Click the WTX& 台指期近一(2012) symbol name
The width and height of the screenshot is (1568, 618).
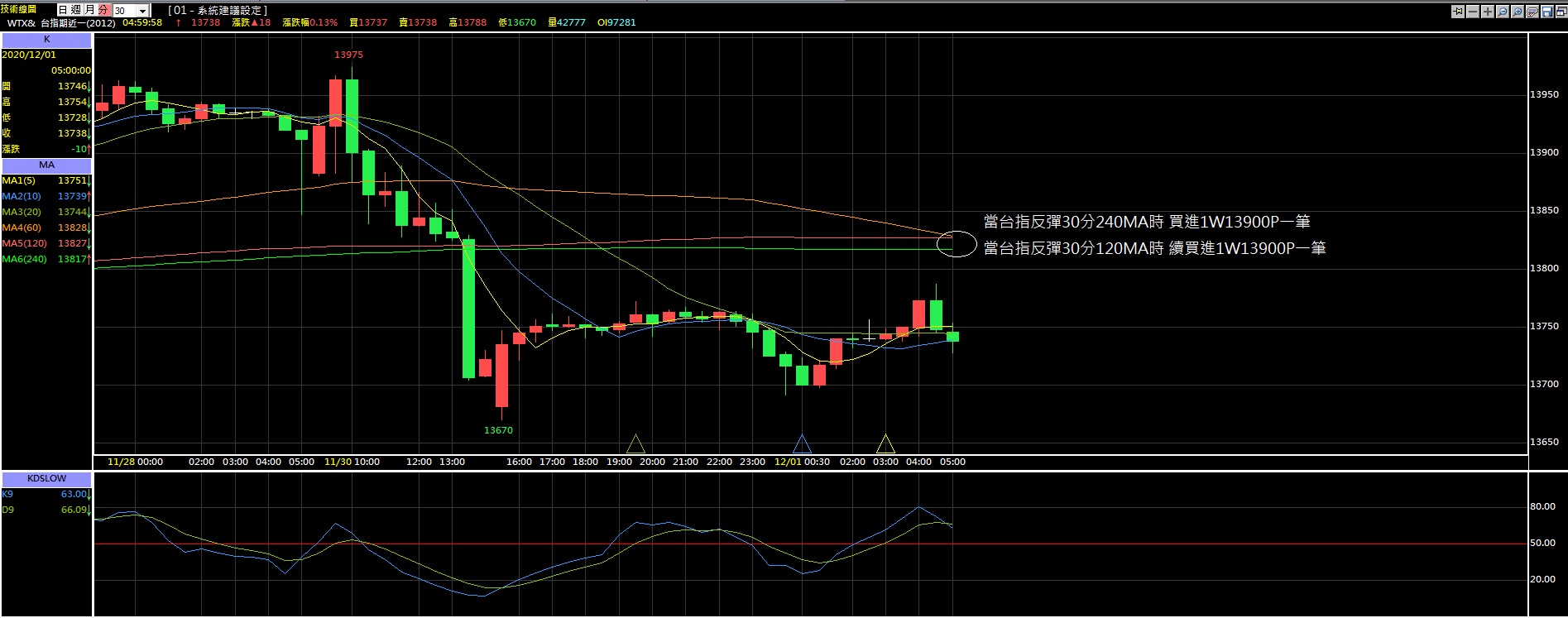click(x=60, y=23)
